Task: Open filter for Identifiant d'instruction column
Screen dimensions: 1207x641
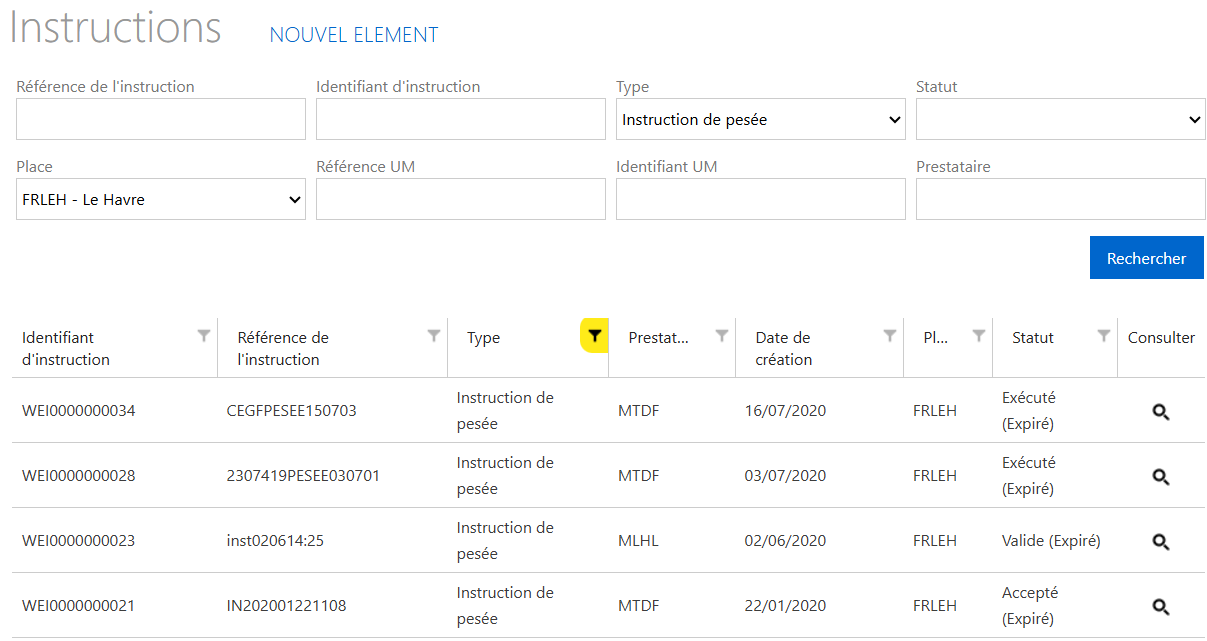Action: click(x=204, y=336)
